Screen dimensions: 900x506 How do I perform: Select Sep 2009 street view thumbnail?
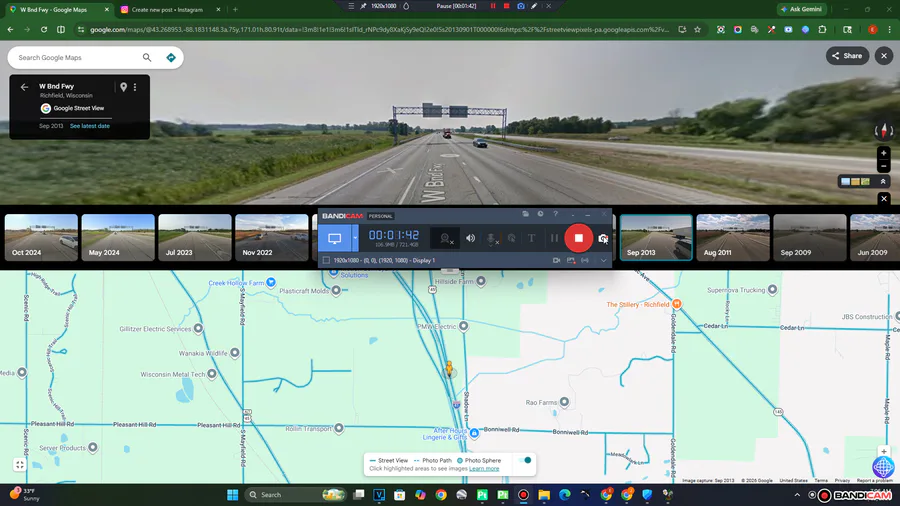click(x=810, y=238)
